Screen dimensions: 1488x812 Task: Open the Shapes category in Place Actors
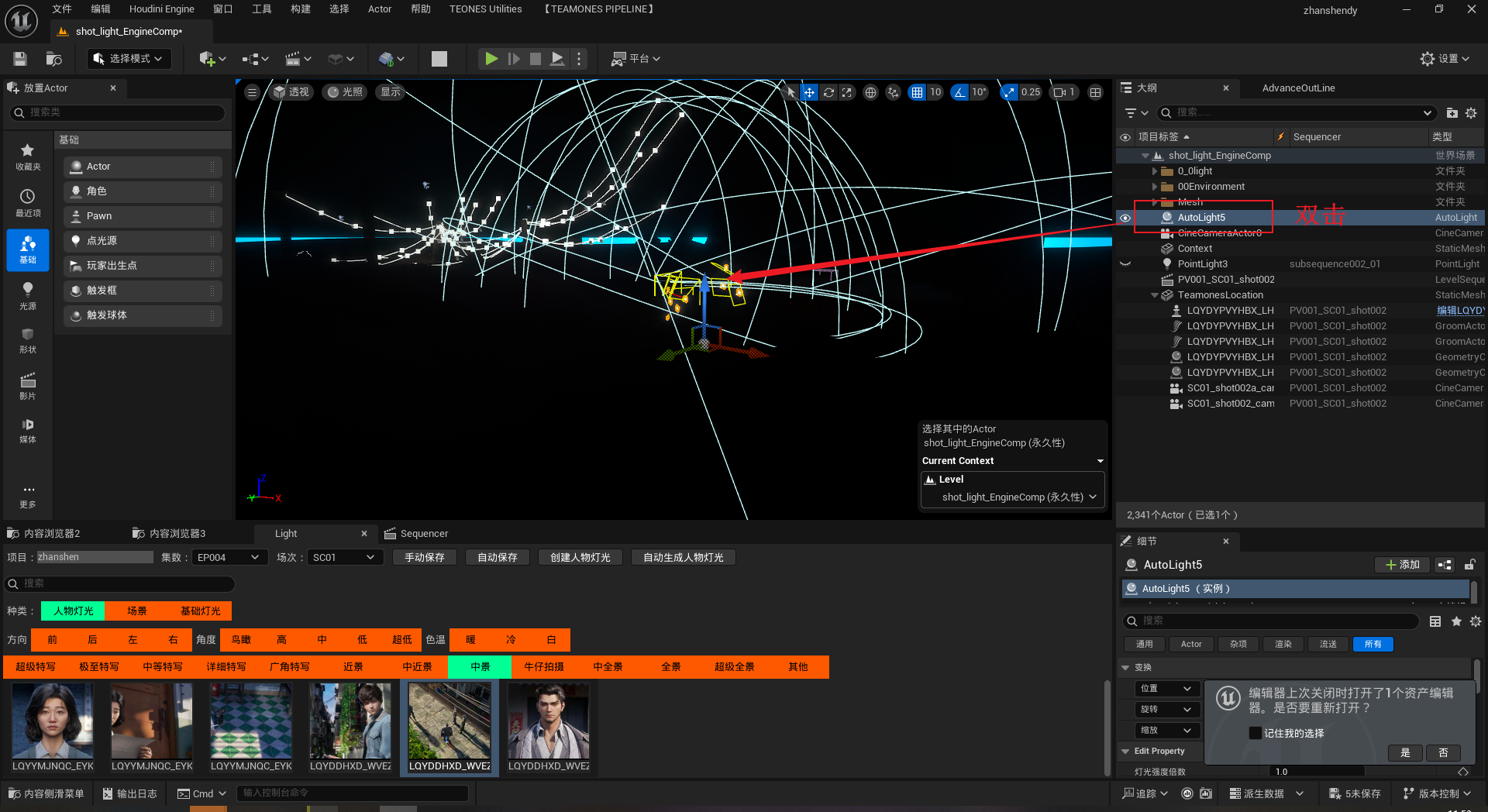28,340
